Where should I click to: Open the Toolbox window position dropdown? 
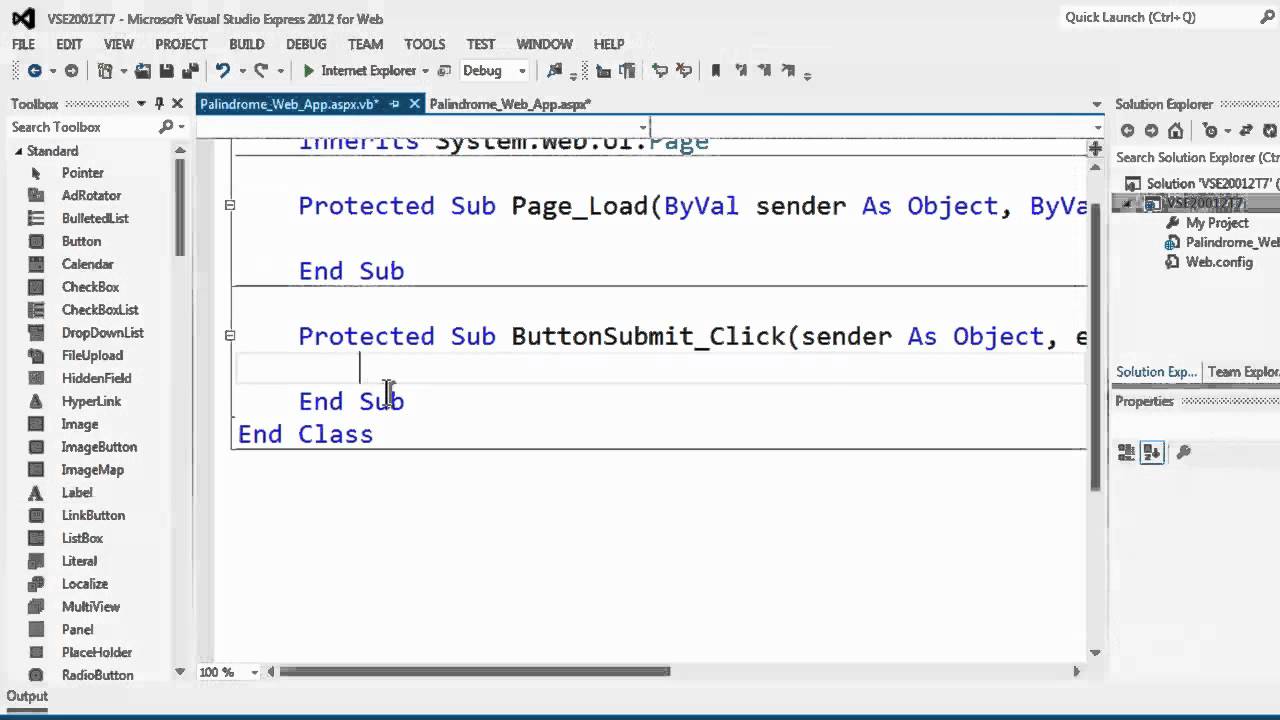141,103
